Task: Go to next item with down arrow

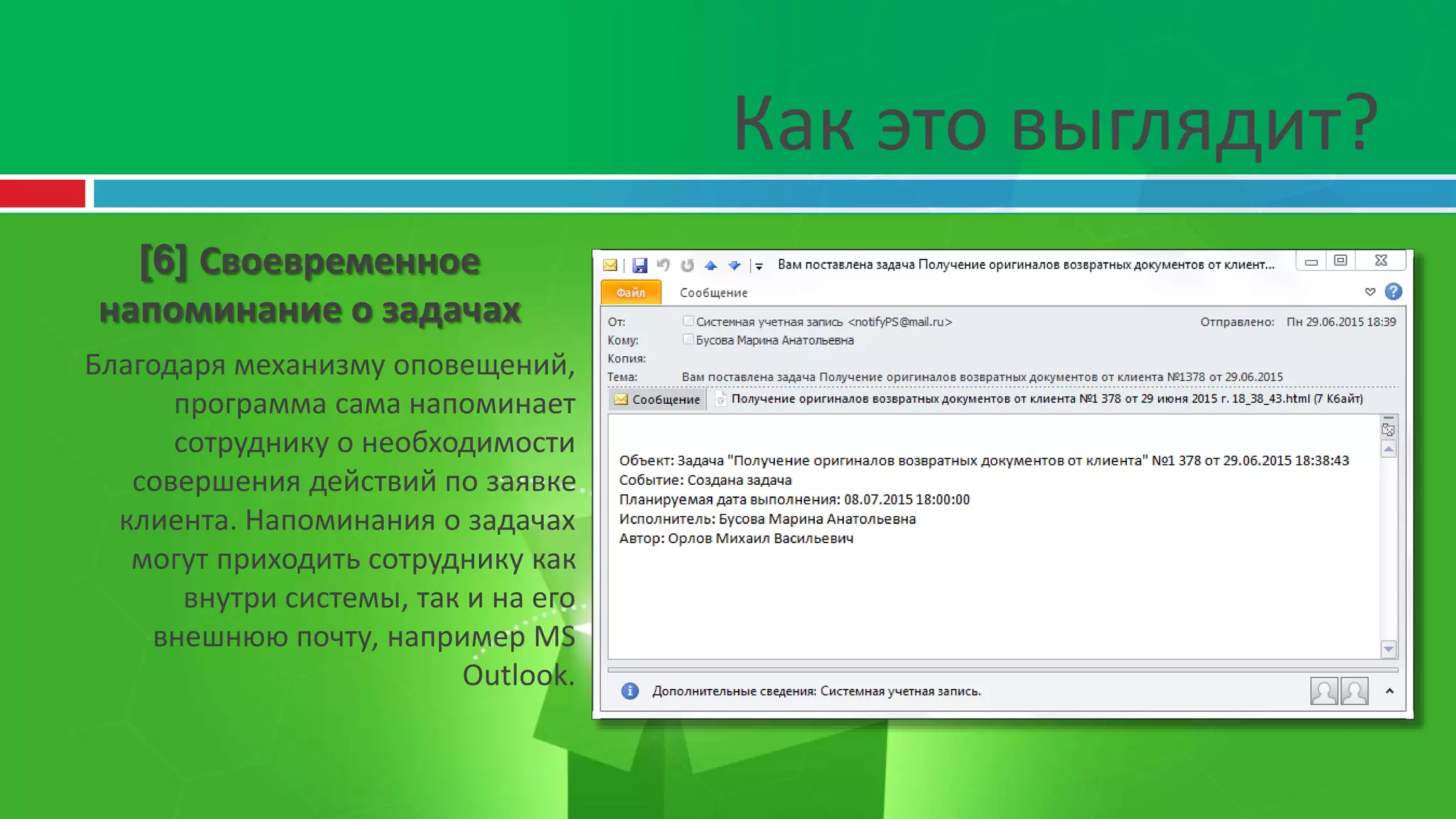Action: point(734,265)
